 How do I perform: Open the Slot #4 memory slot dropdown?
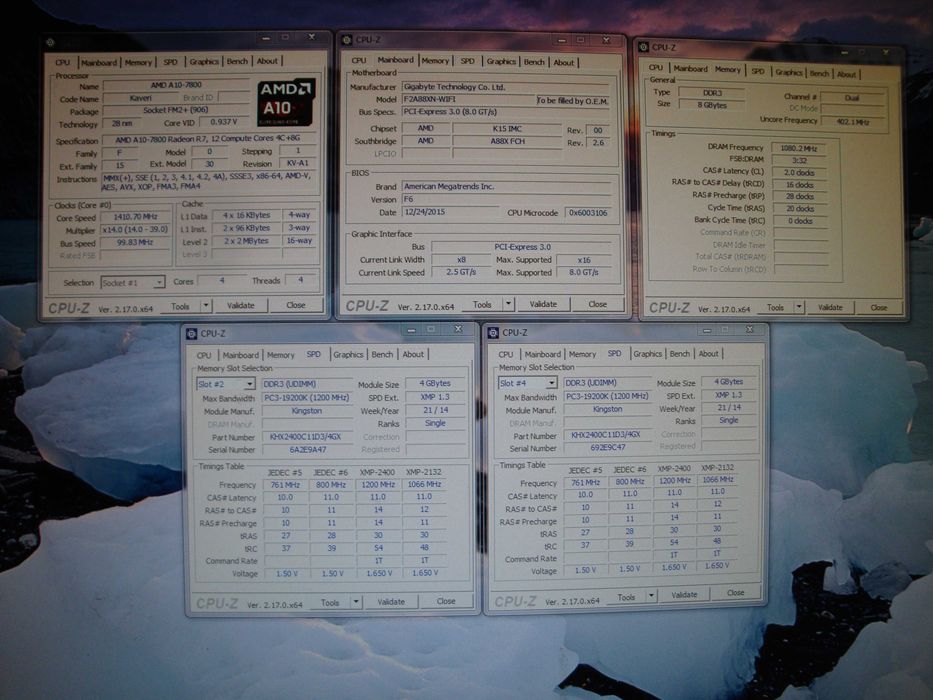click(x=527, y=383)
